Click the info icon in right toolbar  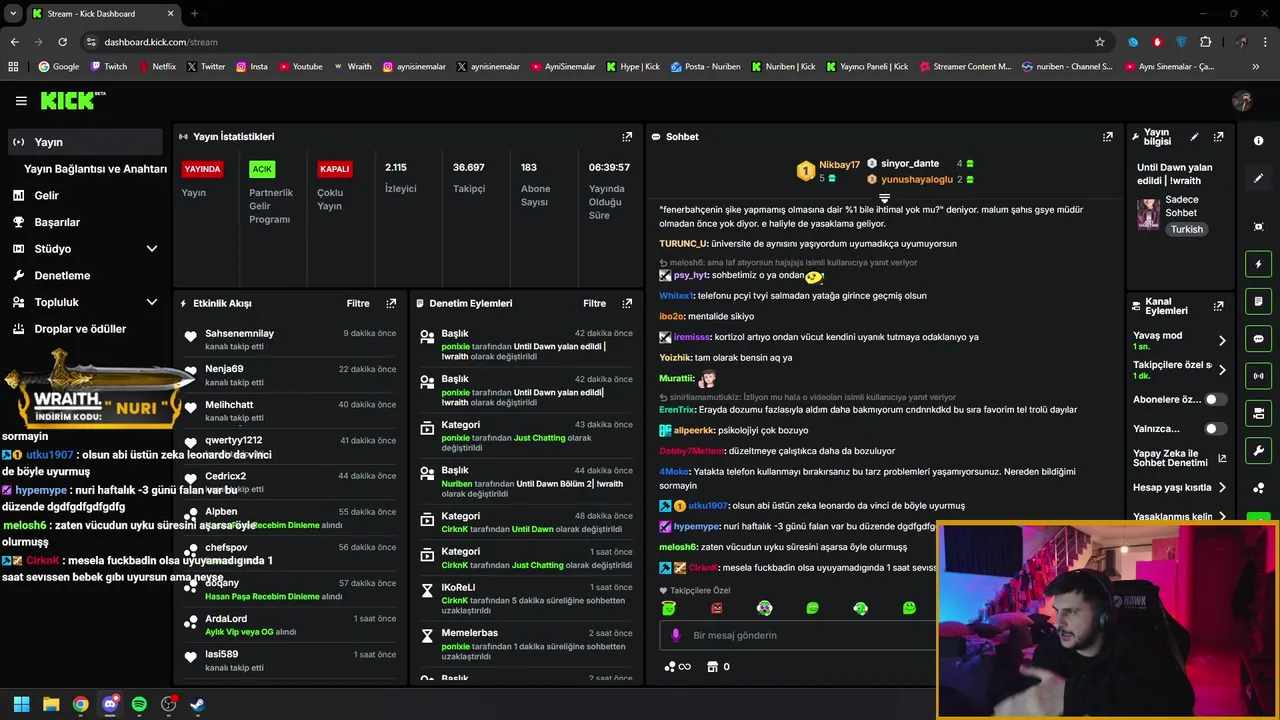pyautogui.click(x=1258, y=141)
